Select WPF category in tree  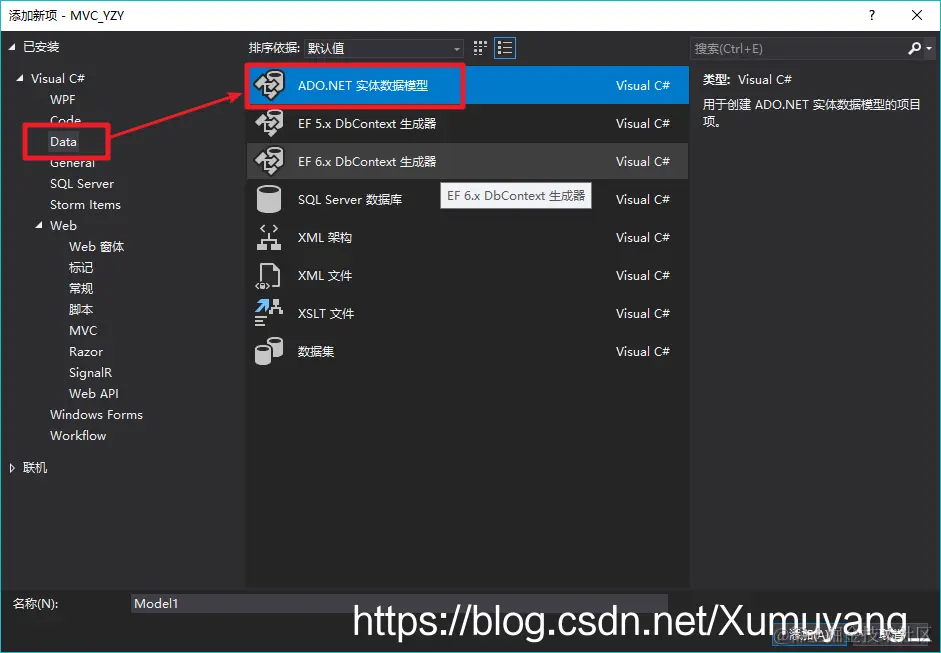[62, 100]
